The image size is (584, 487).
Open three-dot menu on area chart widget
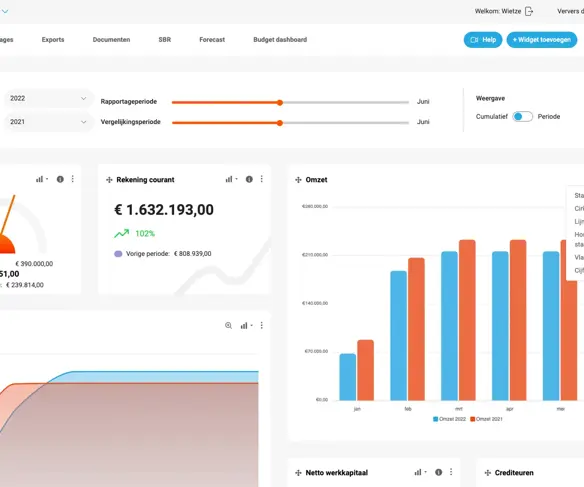coord(262,325)
